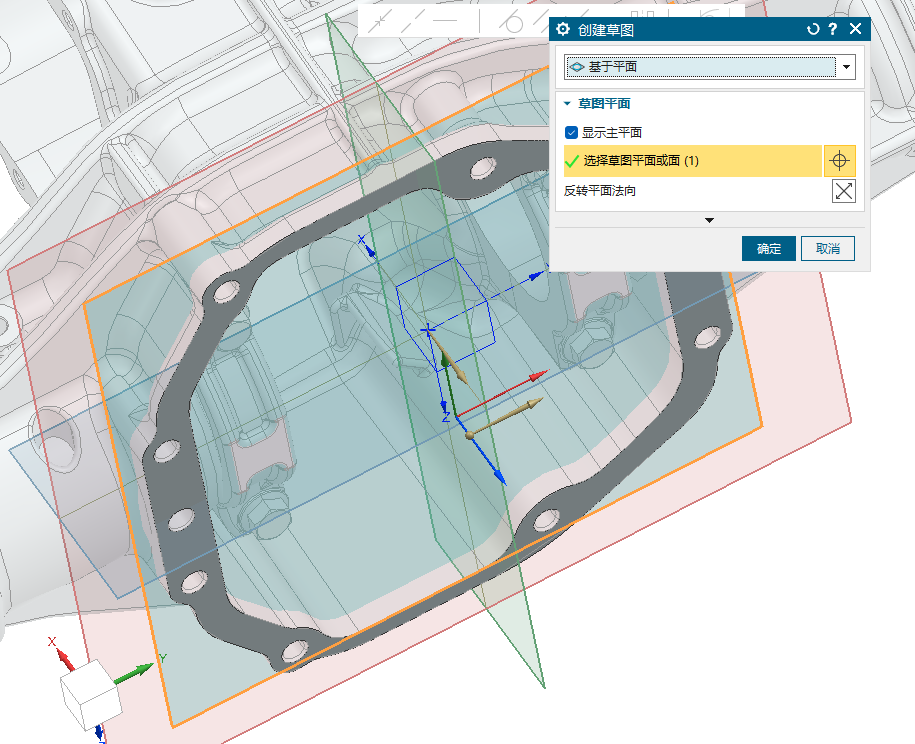Open dialog settings gear in 创建草图 title bar
The image size is (915, 744).
pos(563,30)
